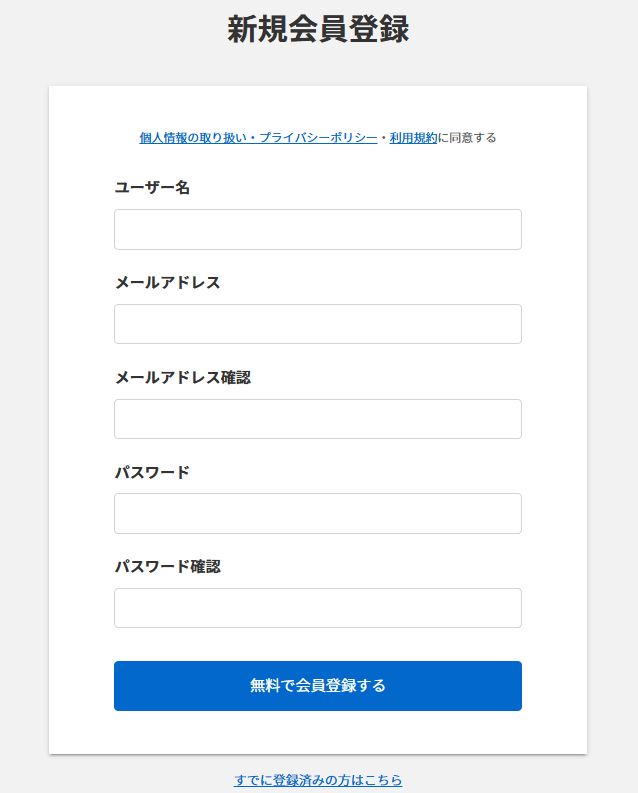Click the パスワード field label

(x=152, y=472)
